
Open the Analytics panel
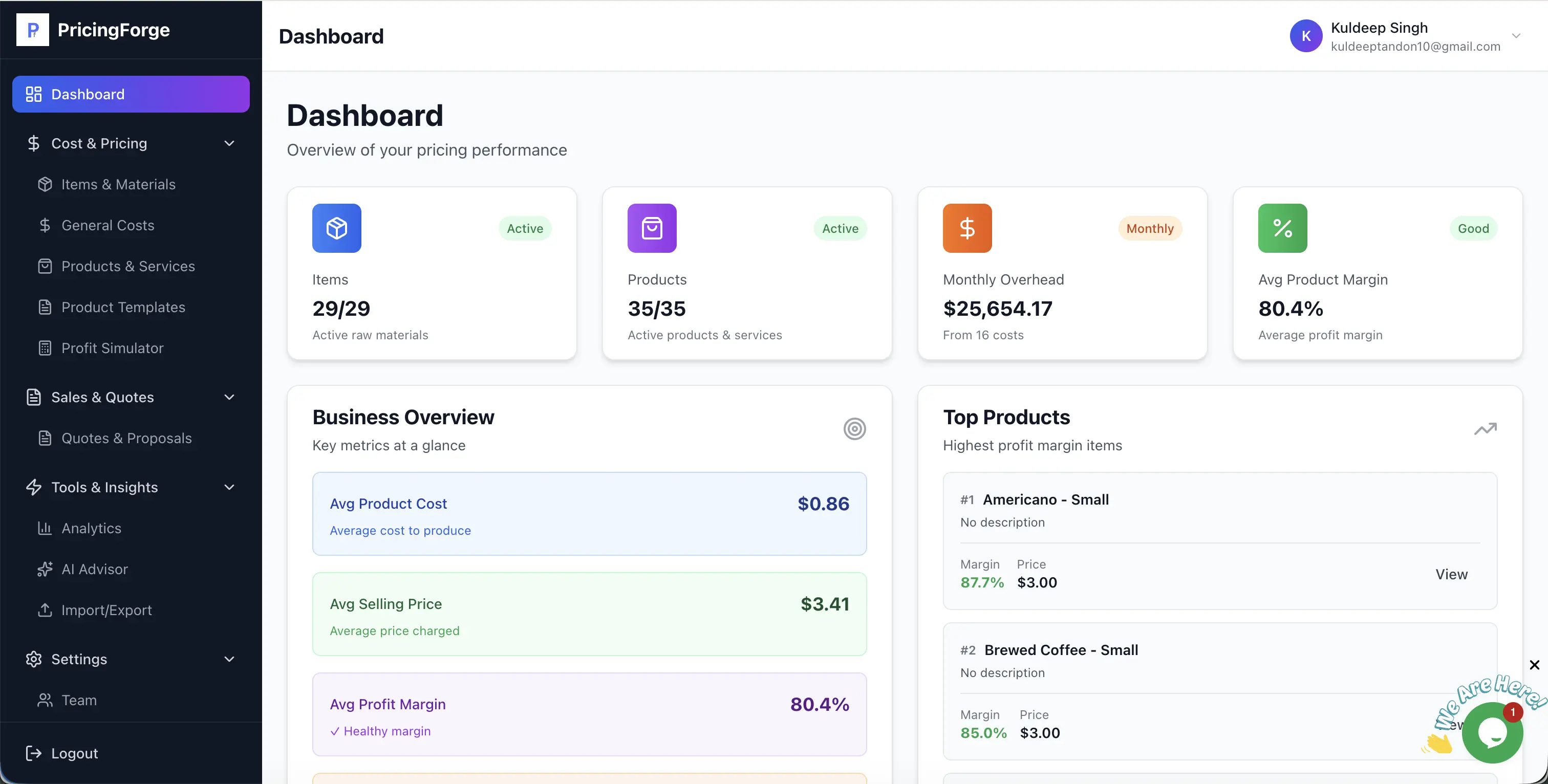91,528
